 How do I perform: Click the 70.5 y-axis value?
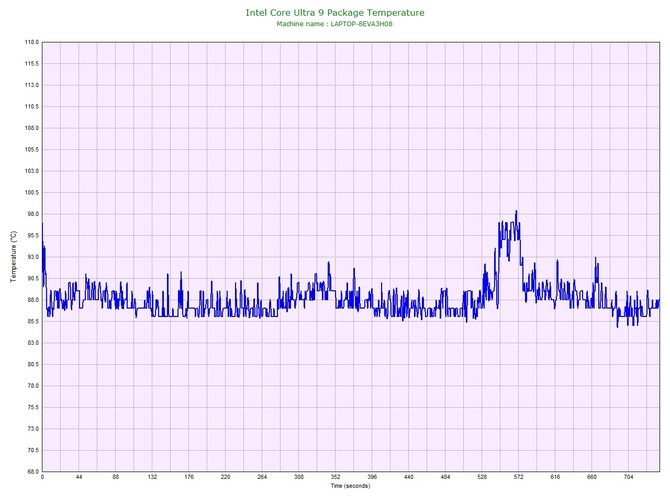33,450
